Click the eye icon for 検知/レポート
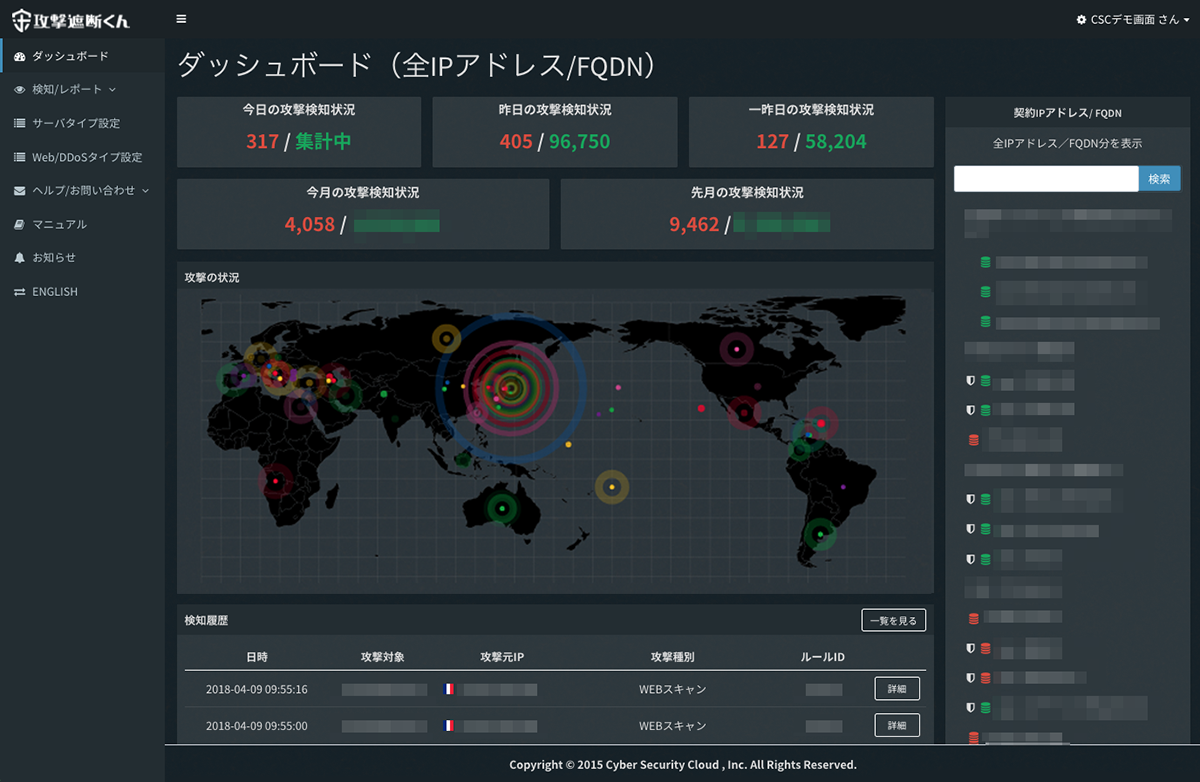 coord(20,89)
